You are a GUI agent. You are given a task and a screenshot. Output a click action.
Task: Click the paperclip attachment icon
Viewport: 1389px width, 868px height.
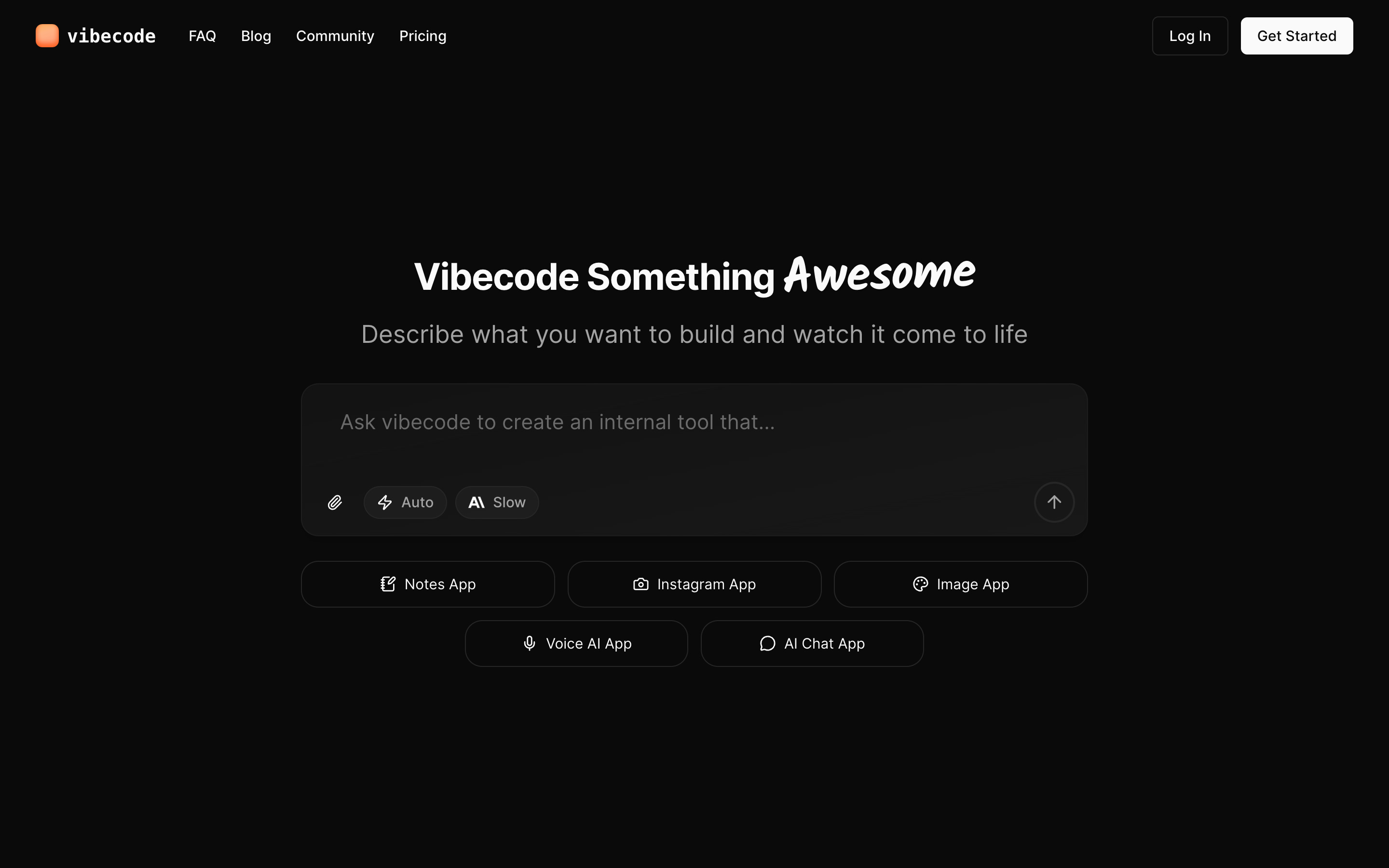(335, 502)
